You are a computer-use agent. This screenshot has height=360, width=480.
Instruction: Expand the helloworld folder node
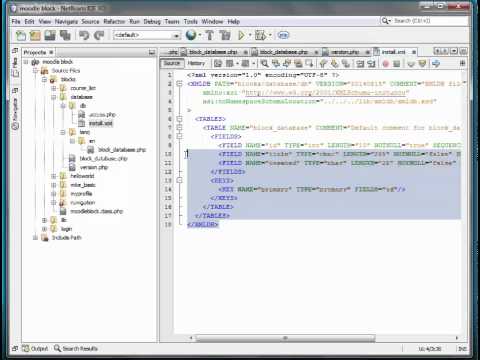click(x=54, y=176)
